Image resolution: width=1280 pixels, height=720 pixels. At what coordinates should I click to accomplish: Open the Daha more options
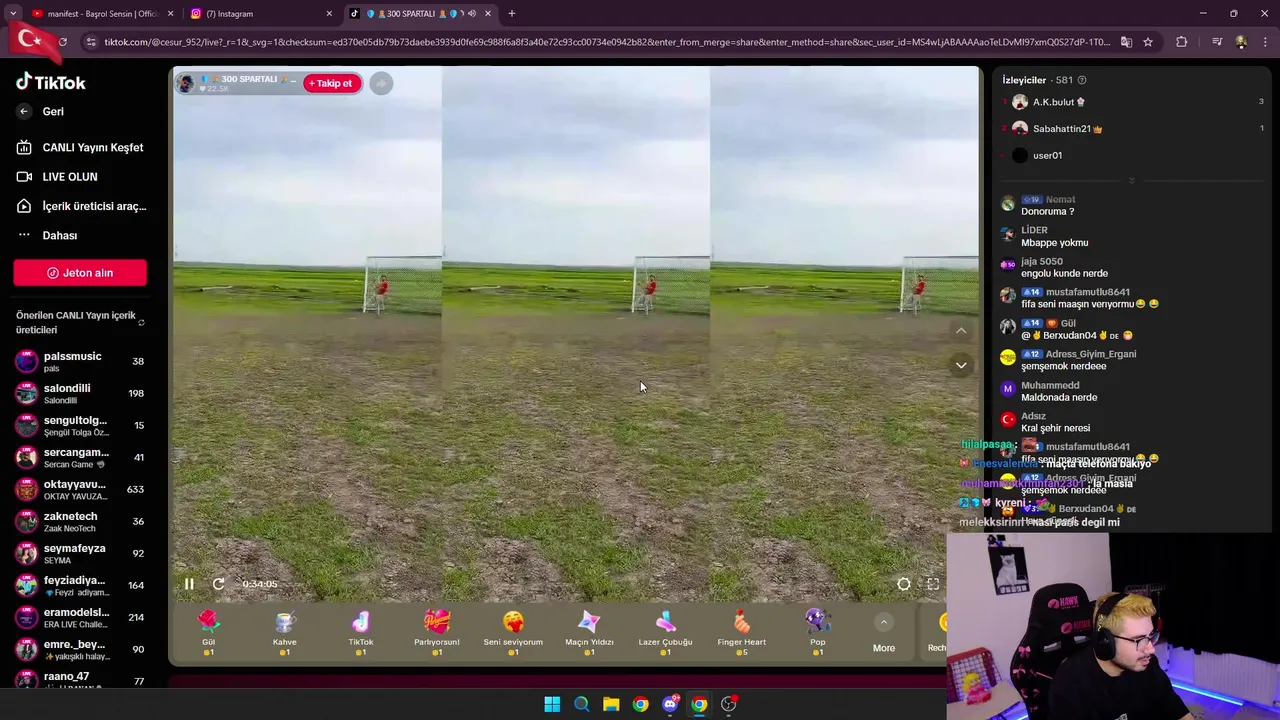48,235
